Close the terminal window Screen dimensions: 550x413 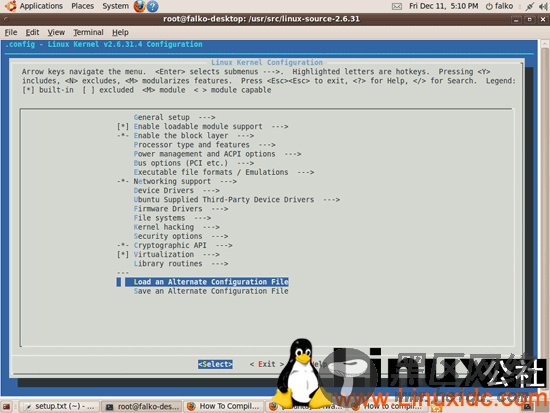pos(543,20)
